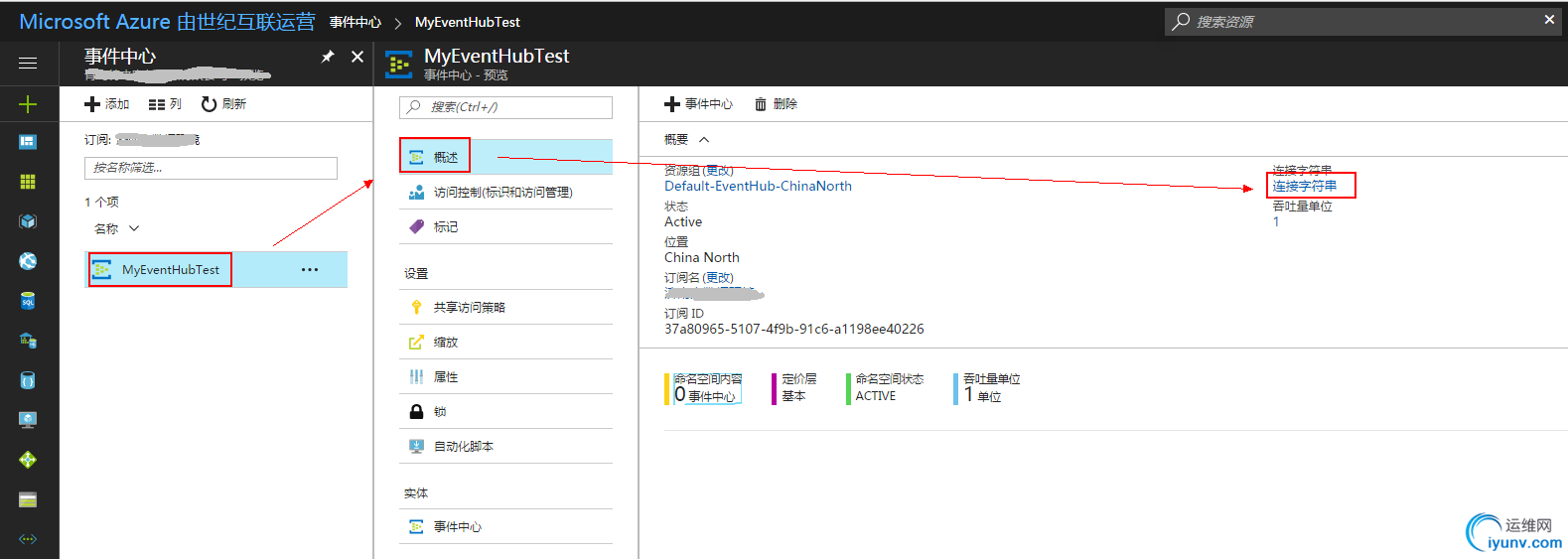Image resolution: width=1568 pixels, height=559 pixels.
Task: Open 属性 properties item
Action: [505, 376]
